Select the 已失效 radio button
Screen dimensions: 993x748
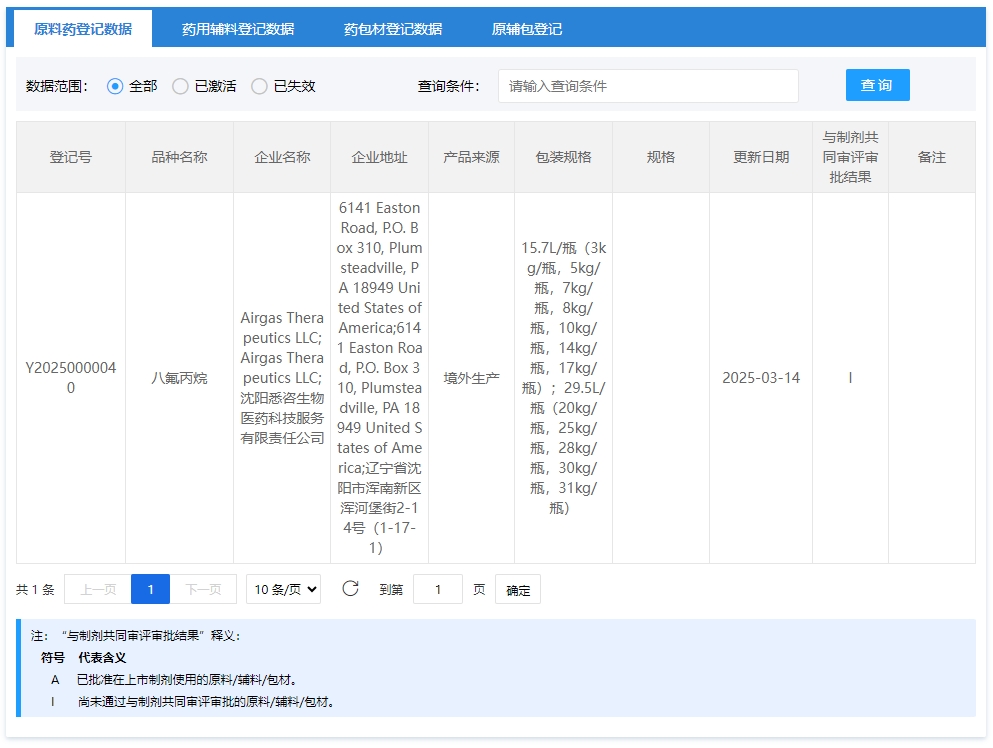click(260, 86)
